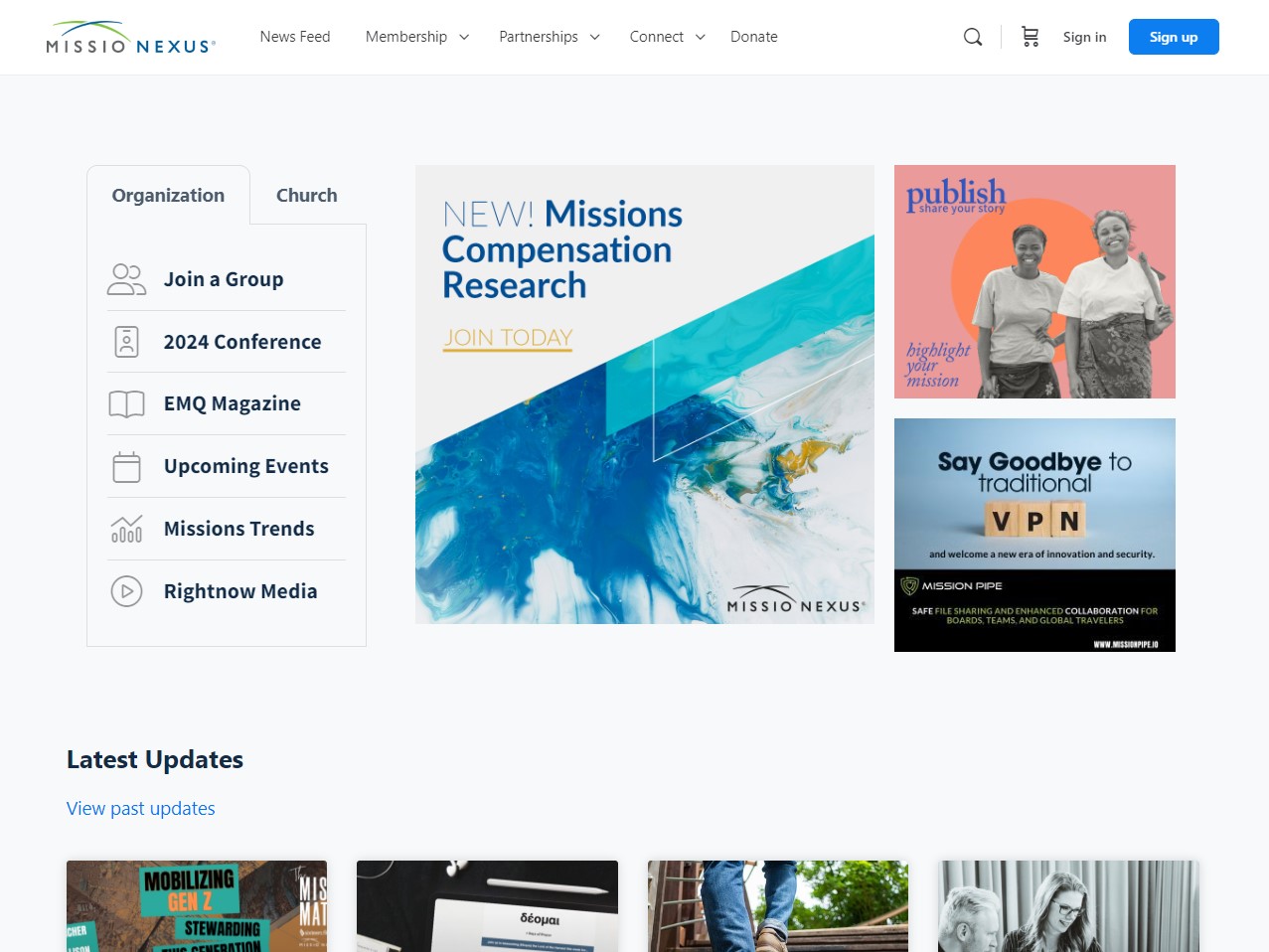Click the Latest Updates heading
This screenshot has height=952, width=1269.
point(155,759)
